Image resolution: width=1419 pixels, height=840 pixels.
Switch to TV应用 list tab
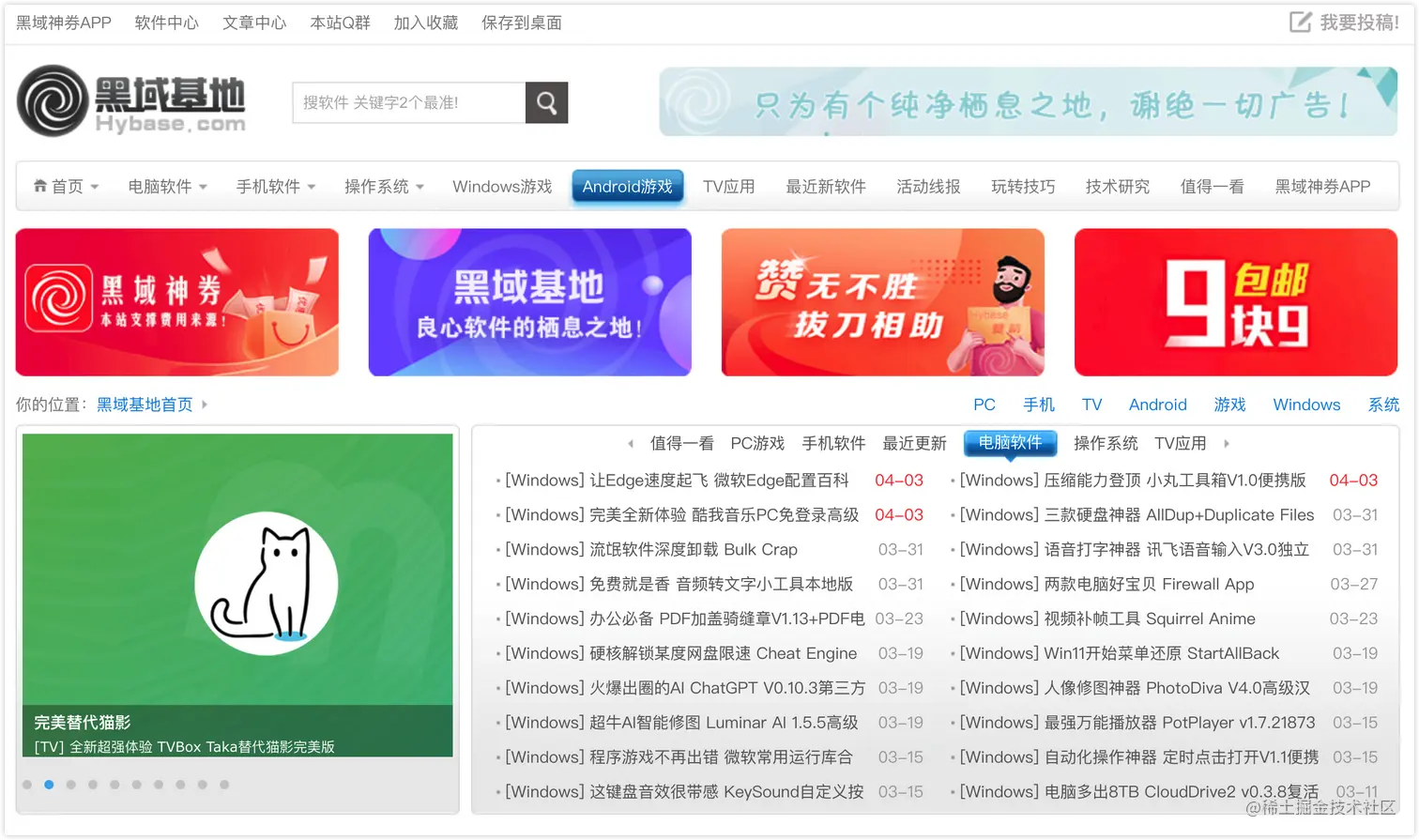pyautogui.click(x=1180, y=443)
